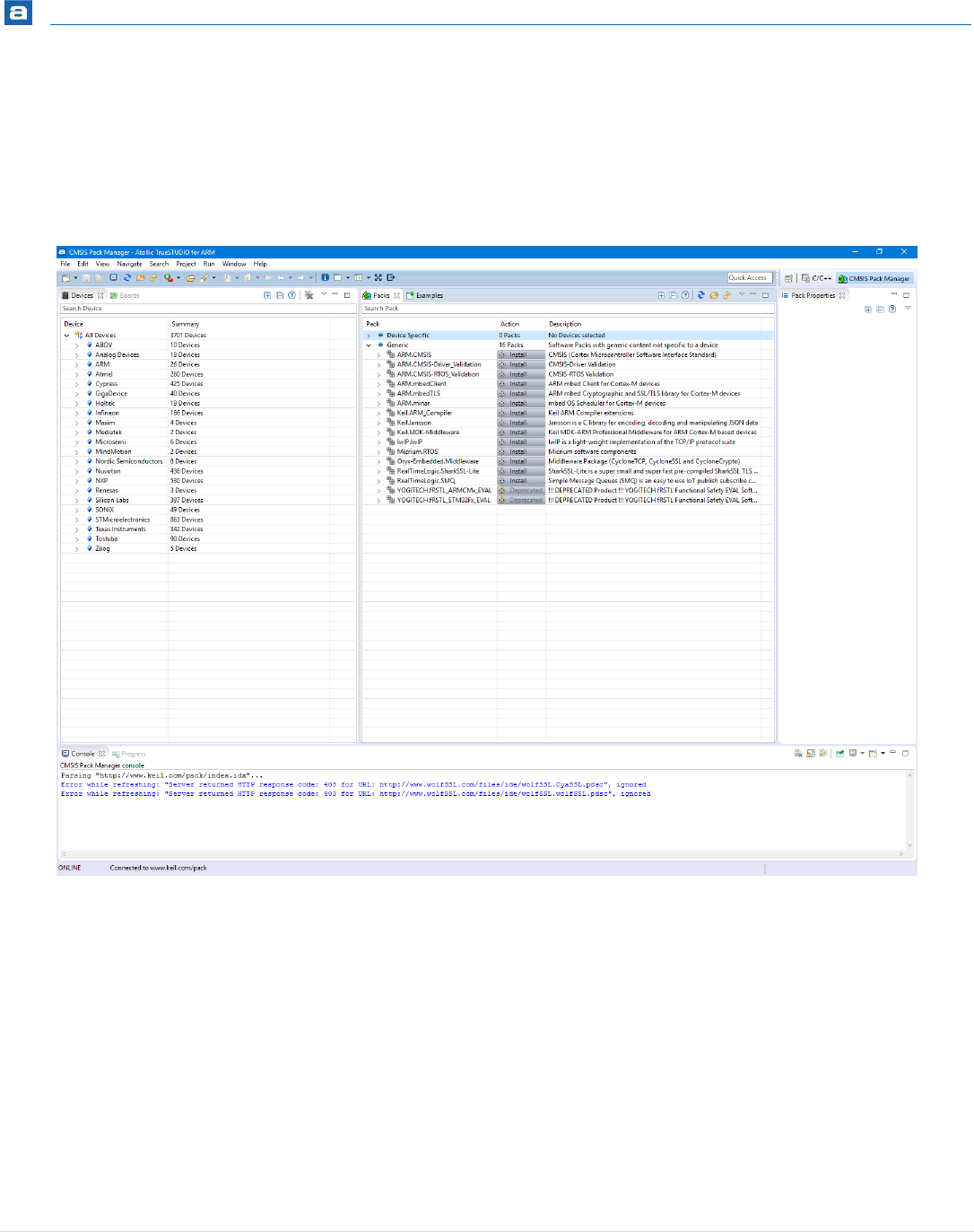Click the information icon in main toolbar

coord(325,277)
